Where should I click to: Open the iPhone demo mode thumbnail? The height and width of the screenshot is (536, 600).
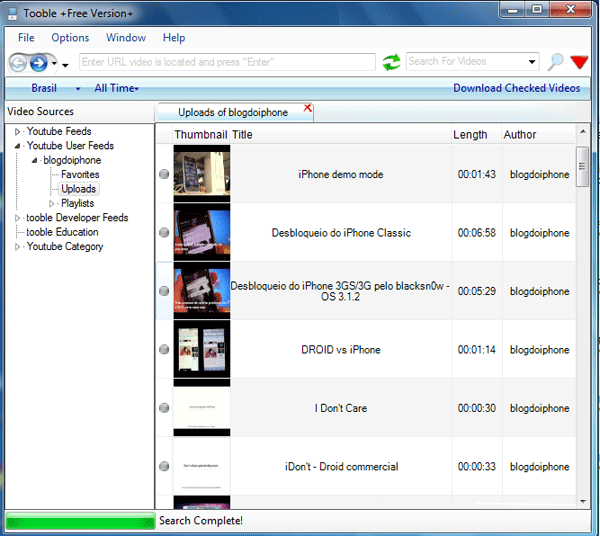pyautogui.click(x=202, y=174)
